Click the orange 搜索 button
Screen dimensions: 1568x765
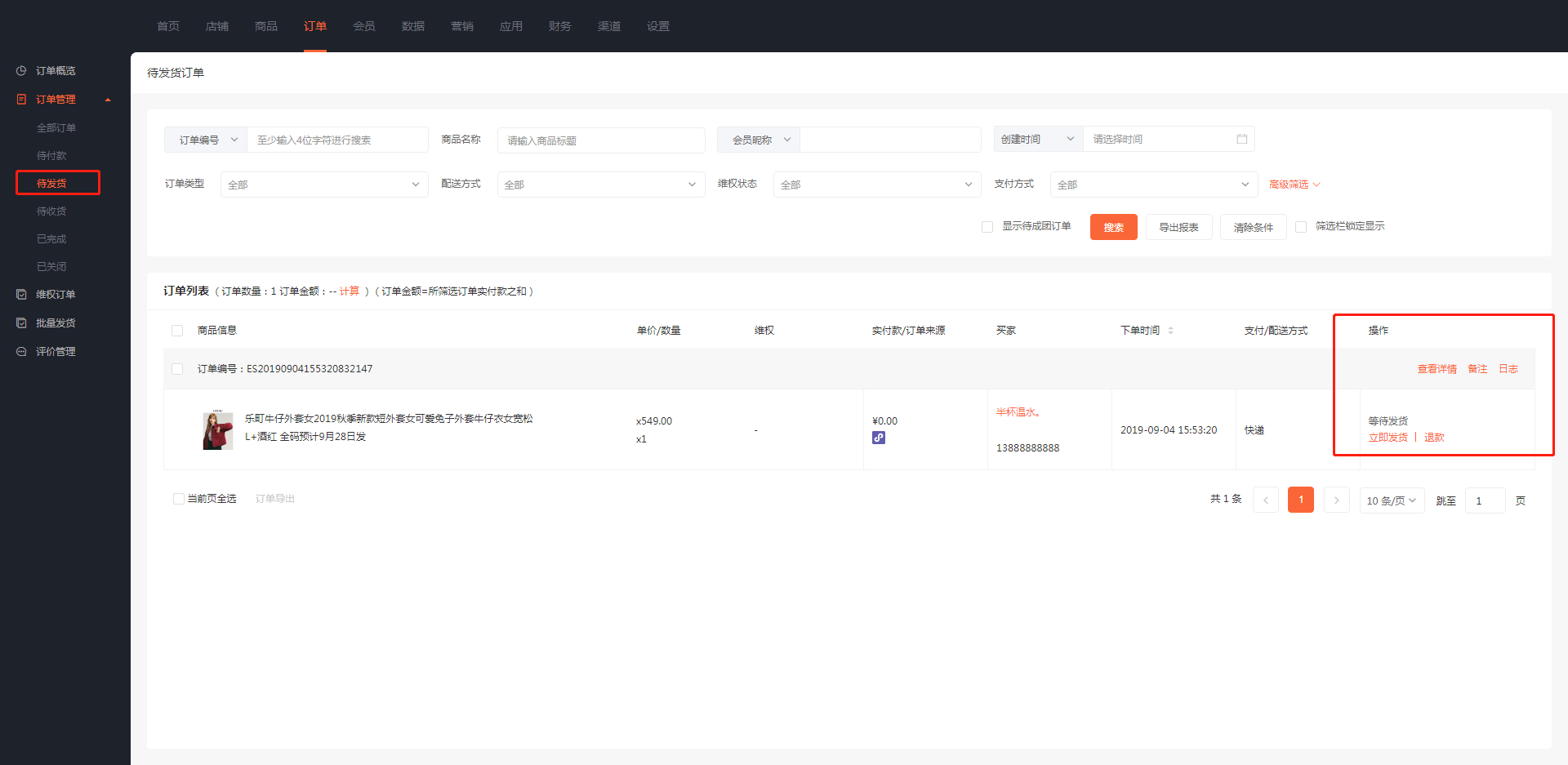point(1114,227)
